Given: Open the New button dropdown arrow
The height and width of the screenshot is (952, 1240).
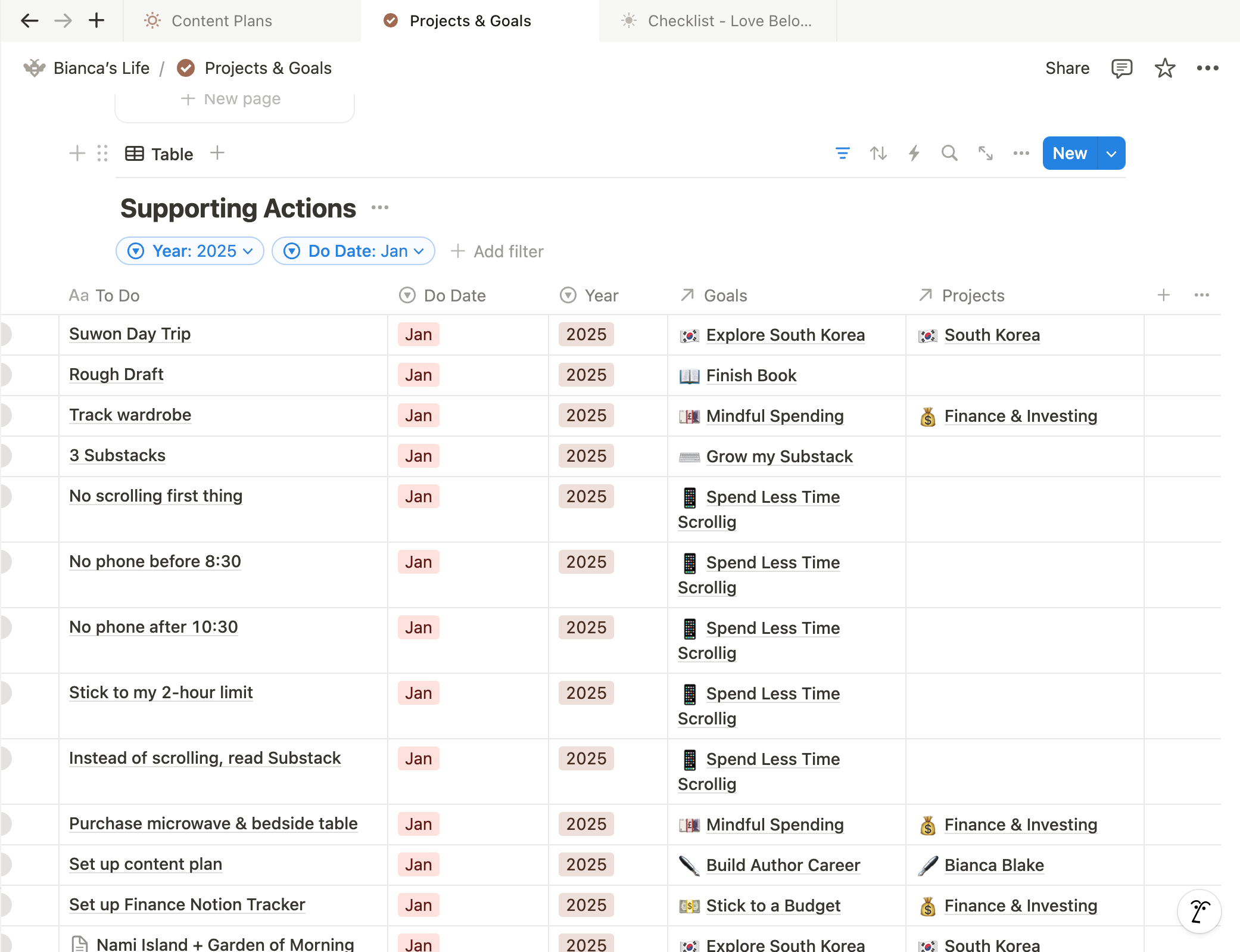Looking at the screenshot, I should point(1111,154).
